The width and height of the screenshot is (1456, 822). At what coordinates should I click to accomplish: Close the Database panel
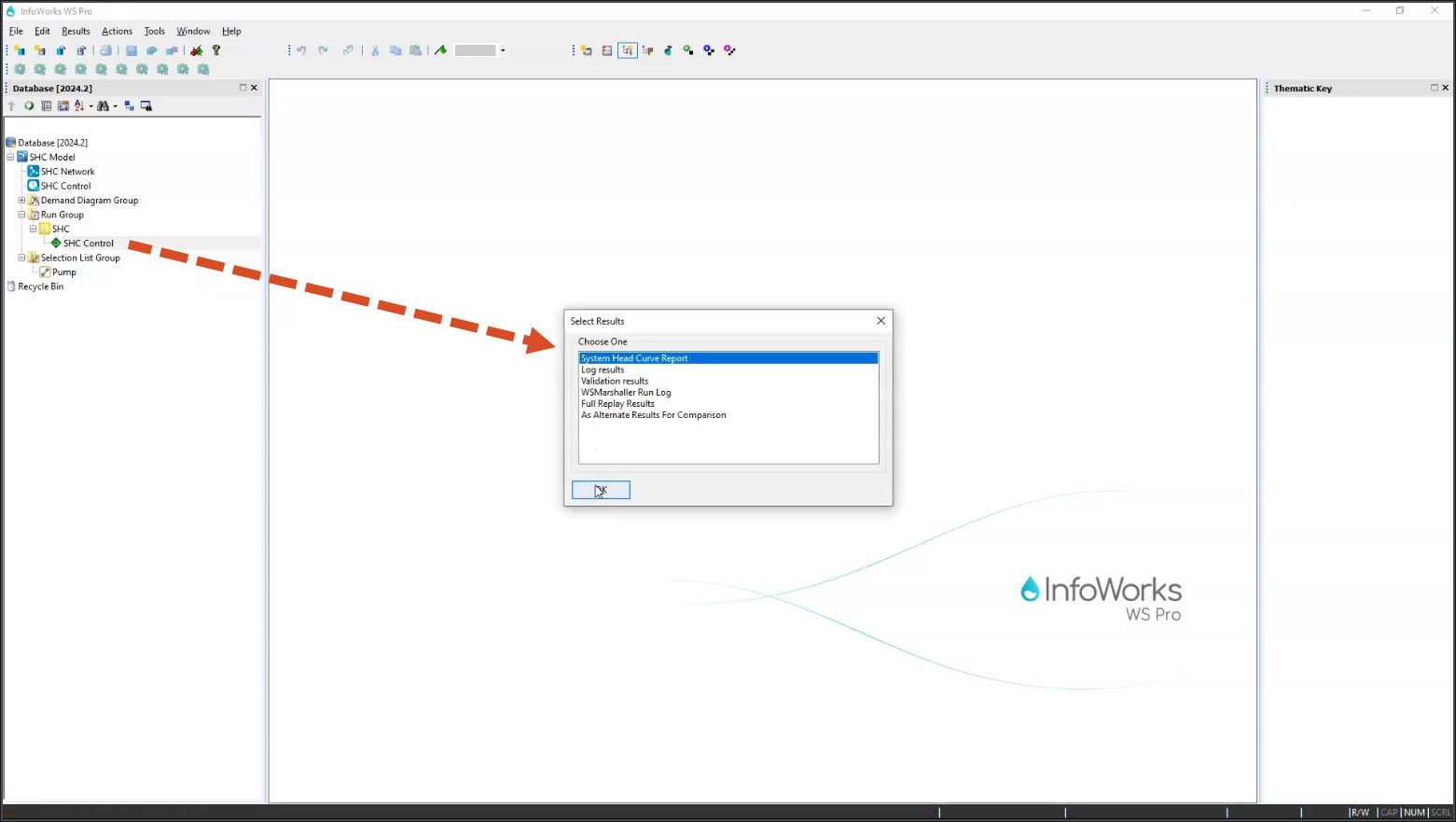[254, 88]
